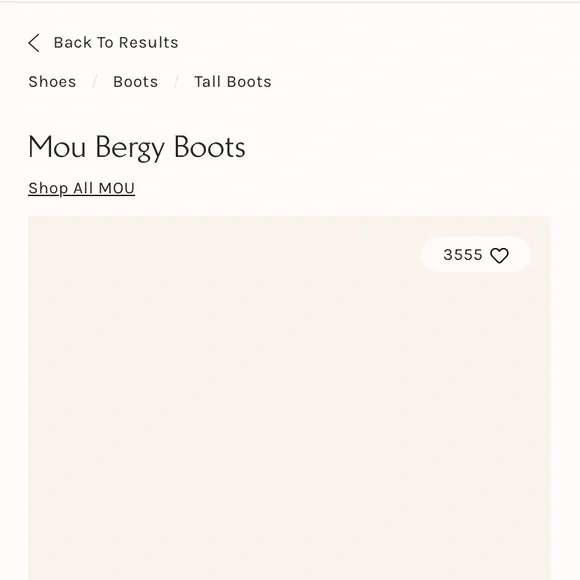Click the word MOU in brand link
Image resolution: width=580 pixels, height=580 pixels.
click(117, 188)
